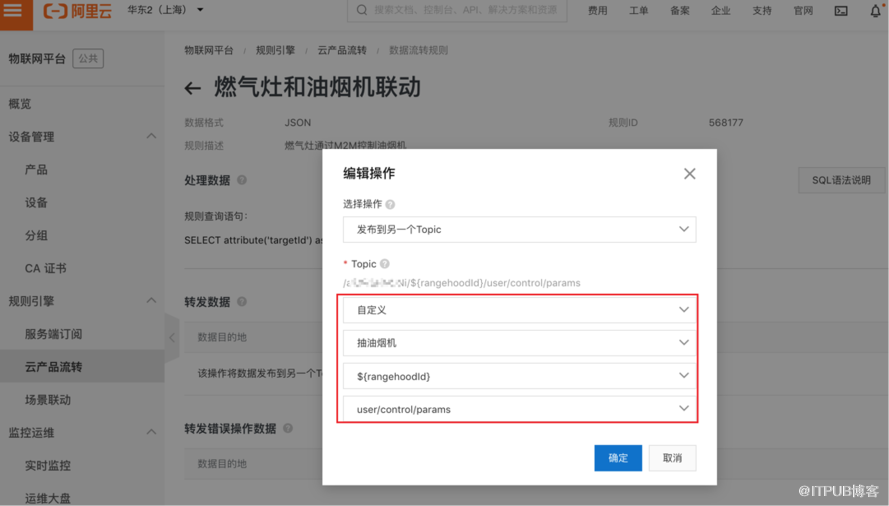
Task: Click the 确定 confirm button
Action: 618,458
